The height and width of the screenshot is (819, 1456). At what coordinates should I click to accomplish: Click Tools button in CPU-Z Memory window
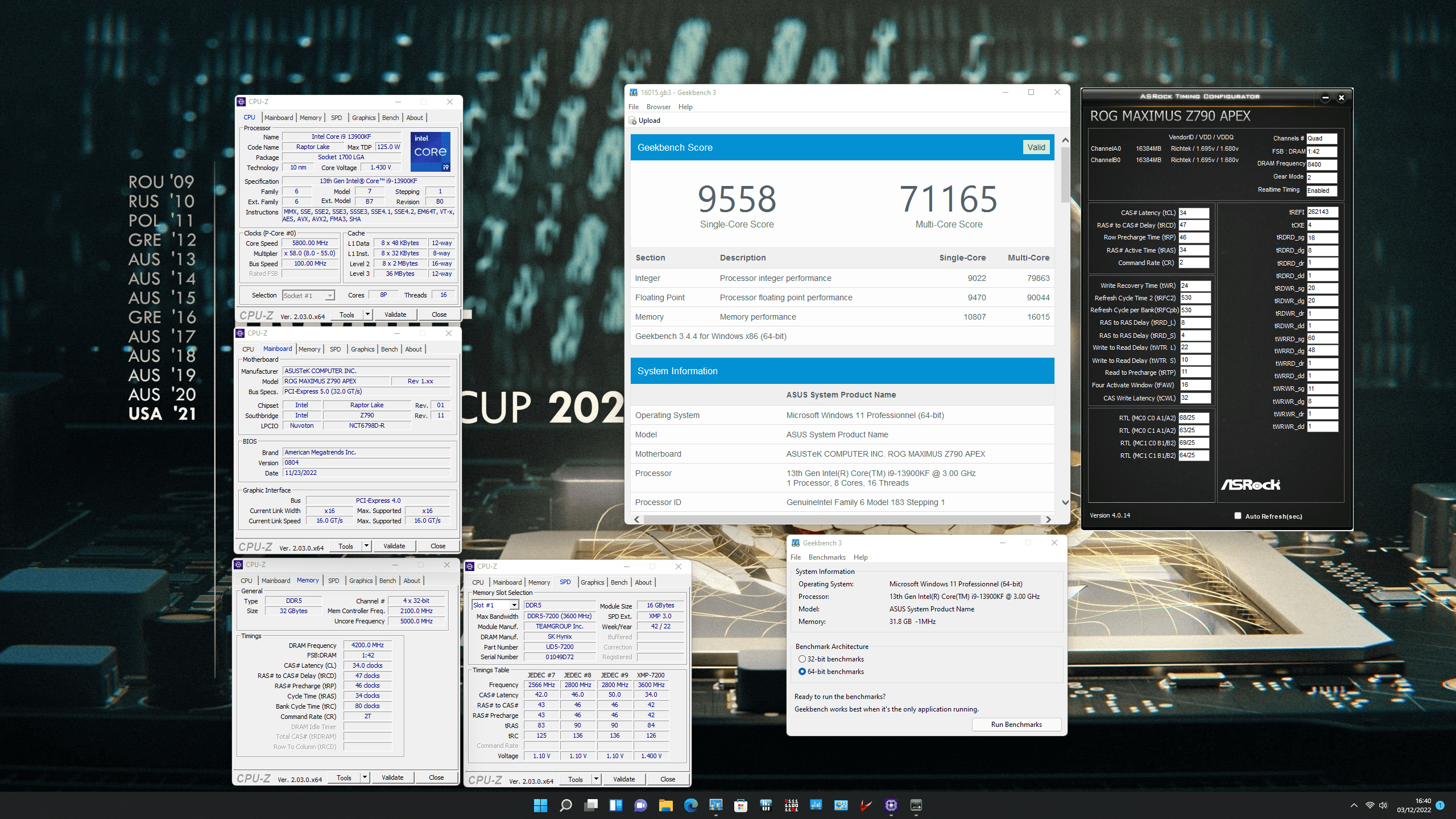tap(344, 777)
